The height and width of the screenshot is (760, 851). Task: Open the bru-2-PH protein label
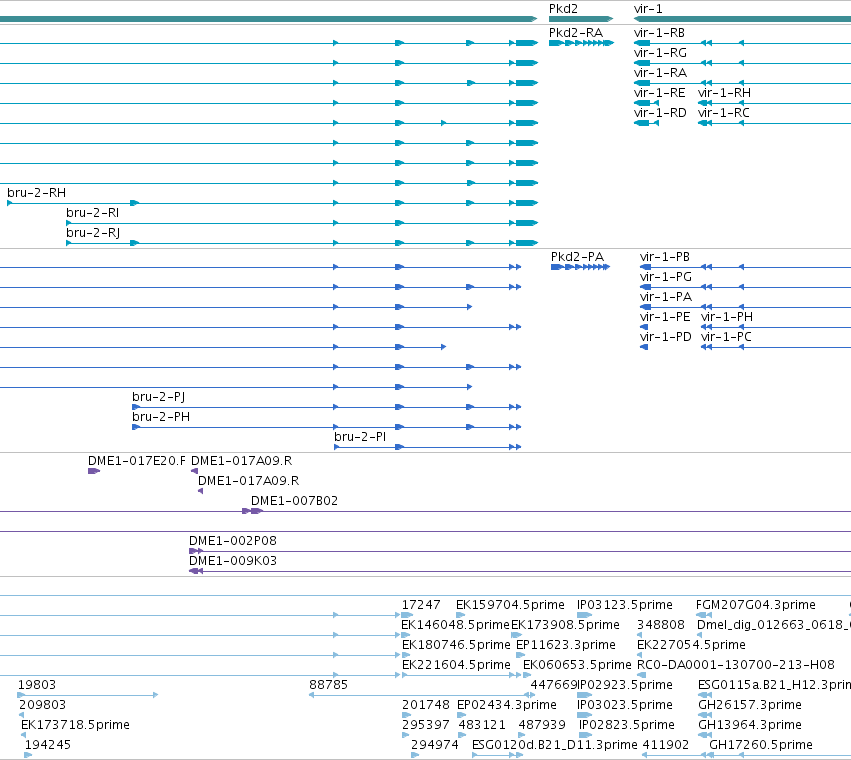161,417
